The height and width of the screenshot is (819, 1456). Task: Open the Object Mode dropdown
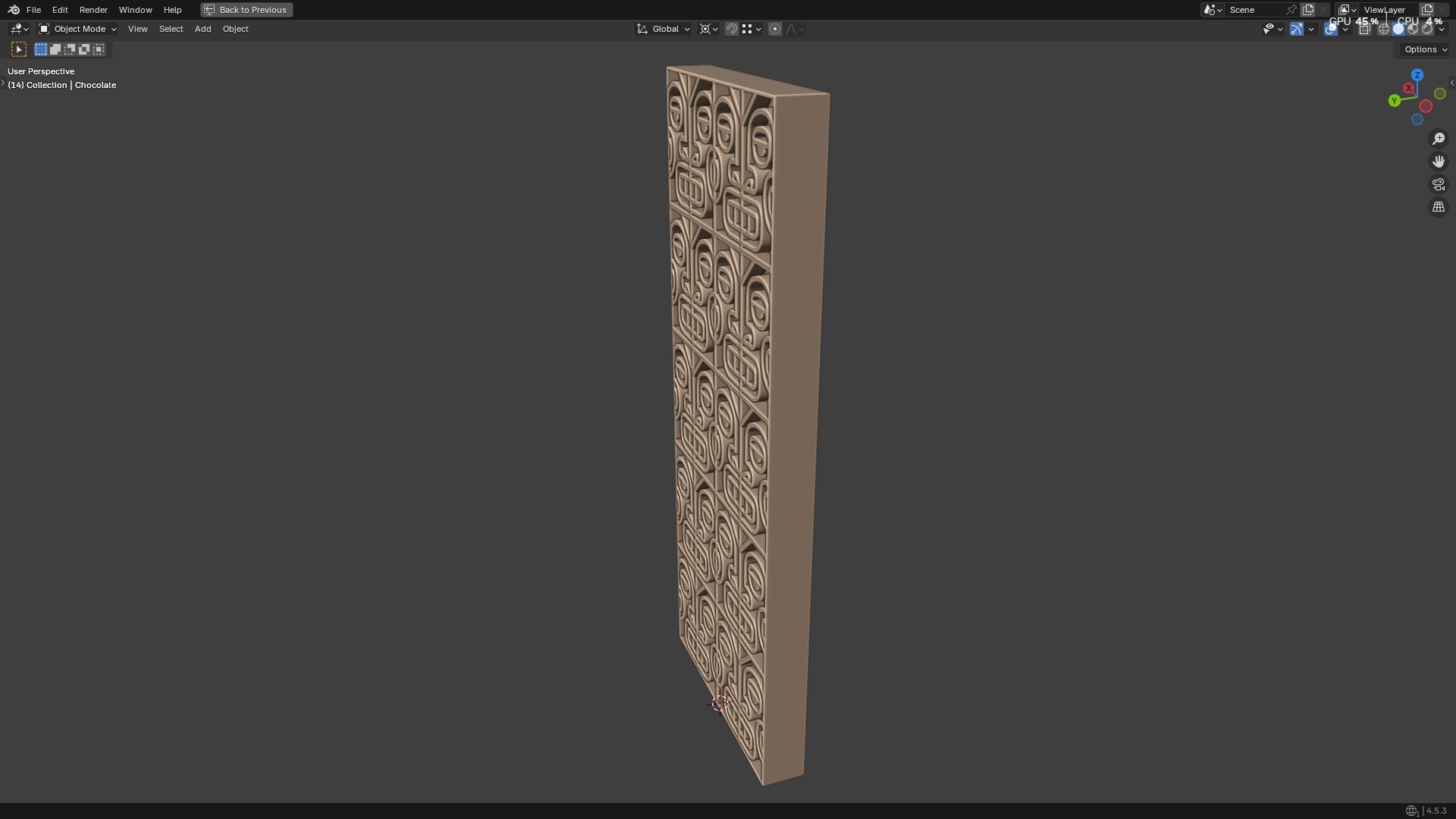pyautogui.click(x=77, y=29)
